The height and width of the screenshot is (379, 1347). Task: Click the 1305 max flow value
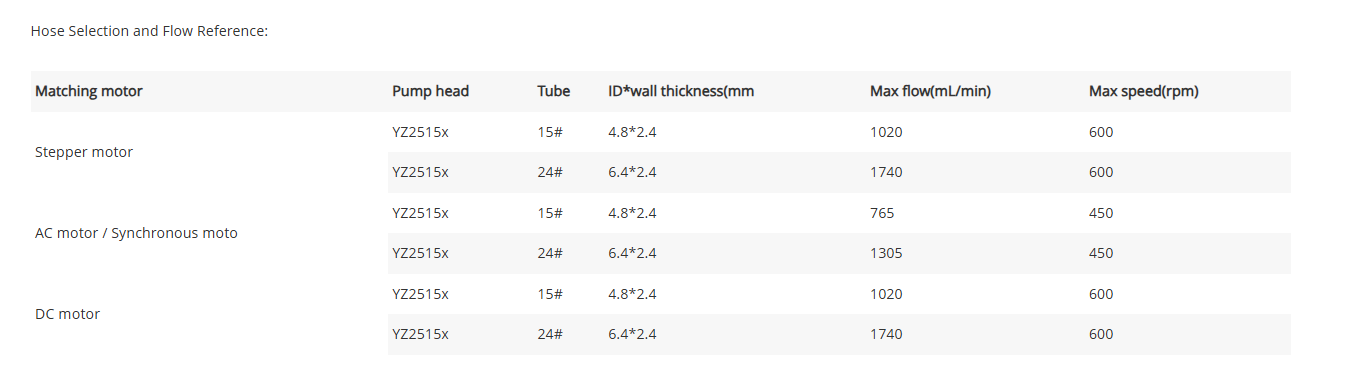[886, 253]
